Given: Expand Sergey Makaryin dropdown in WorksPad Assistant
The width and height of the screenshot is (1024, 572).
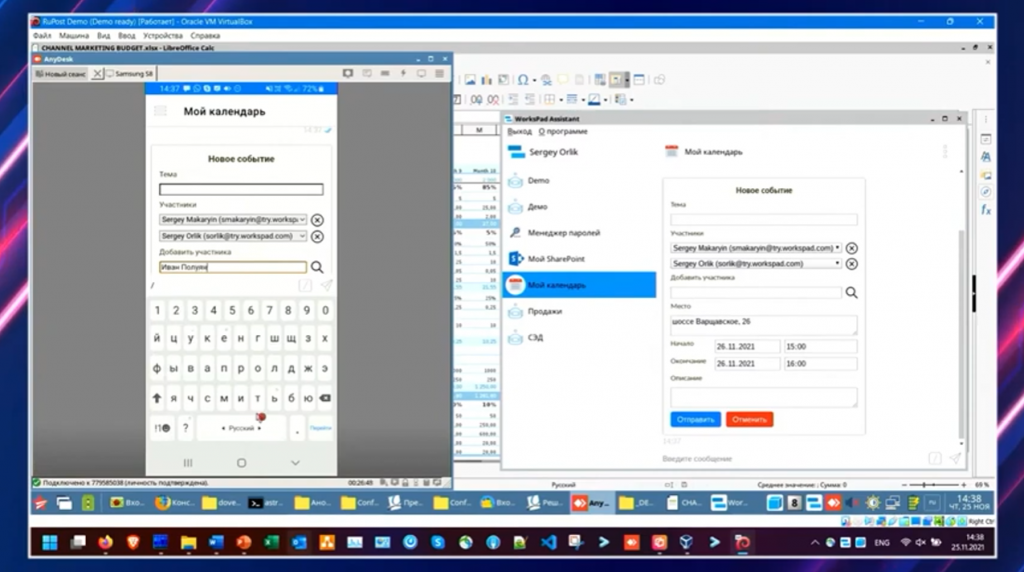Looking at the screenshot, I should tap(837, 248).
